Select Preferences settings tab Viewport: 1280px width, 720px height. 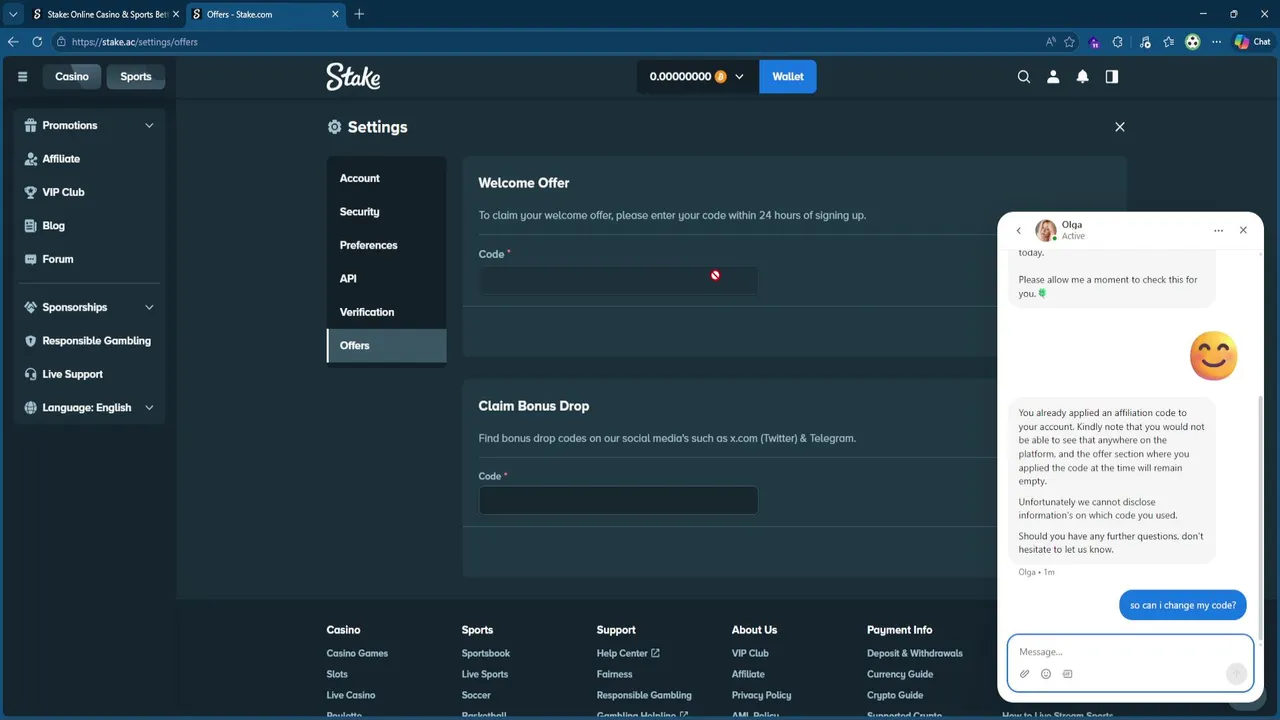(387, 245)
